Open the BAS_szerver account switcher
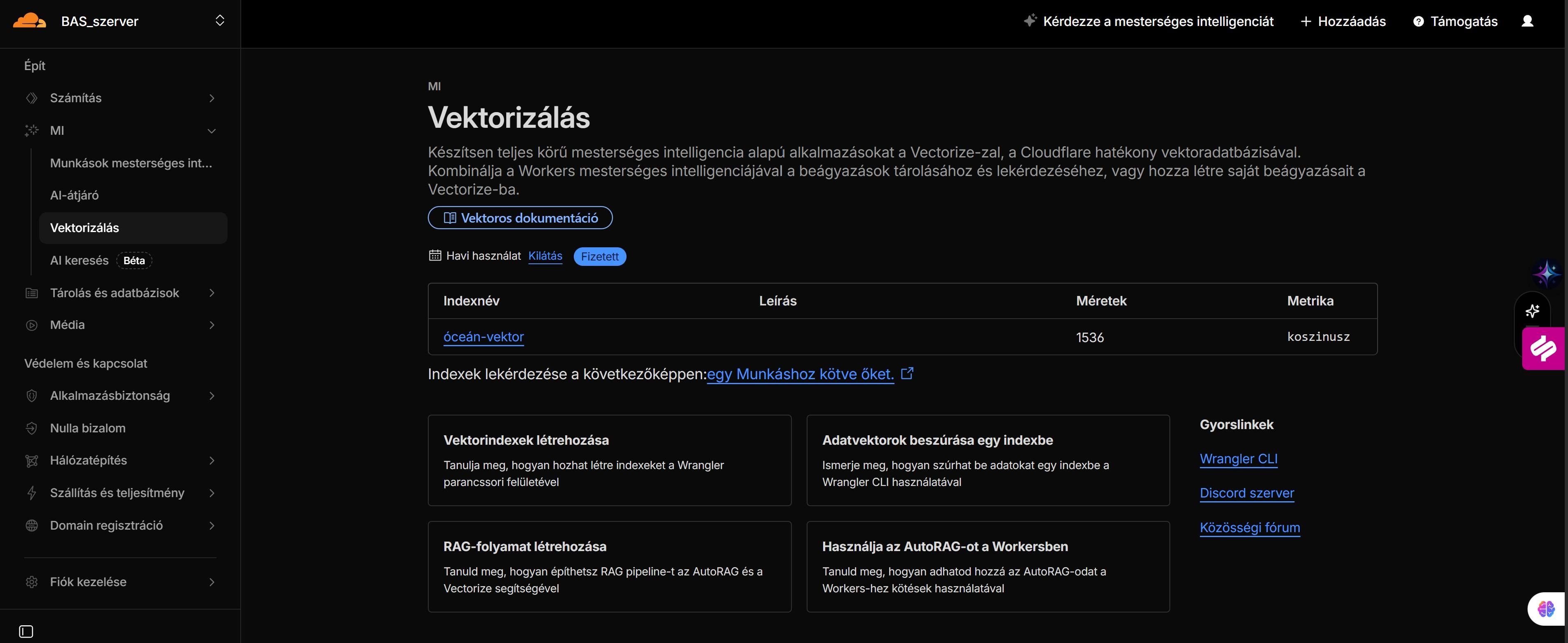Screen dimensions: 1568x643 pos(220,21)
